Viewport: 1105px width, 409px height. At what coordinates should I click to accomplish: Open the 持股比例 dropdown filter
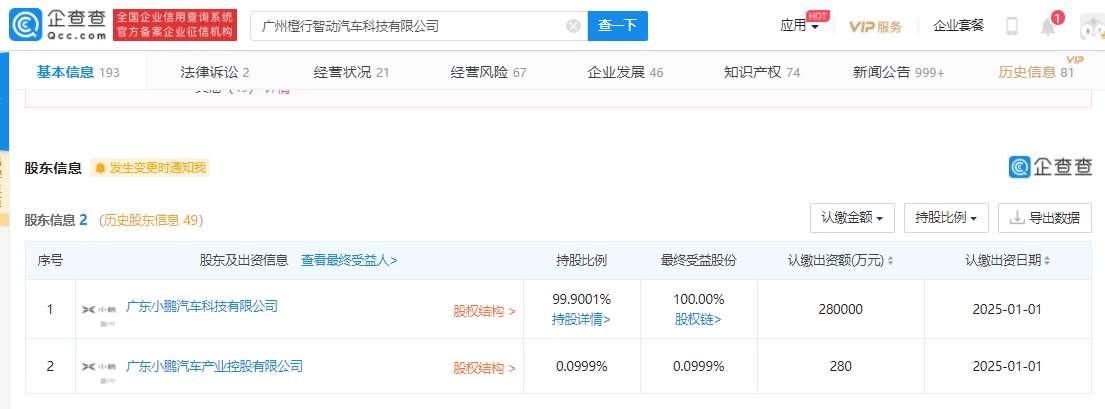(946, 218)
